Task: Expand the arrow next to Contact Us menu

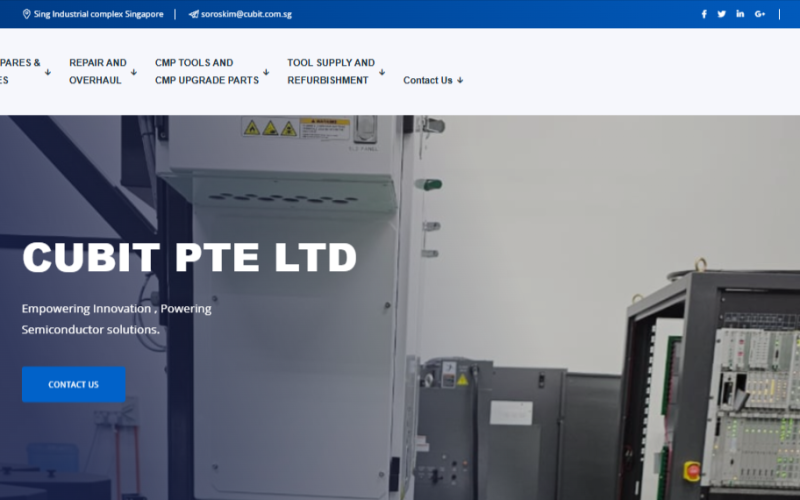Action: tap(460, 81)
